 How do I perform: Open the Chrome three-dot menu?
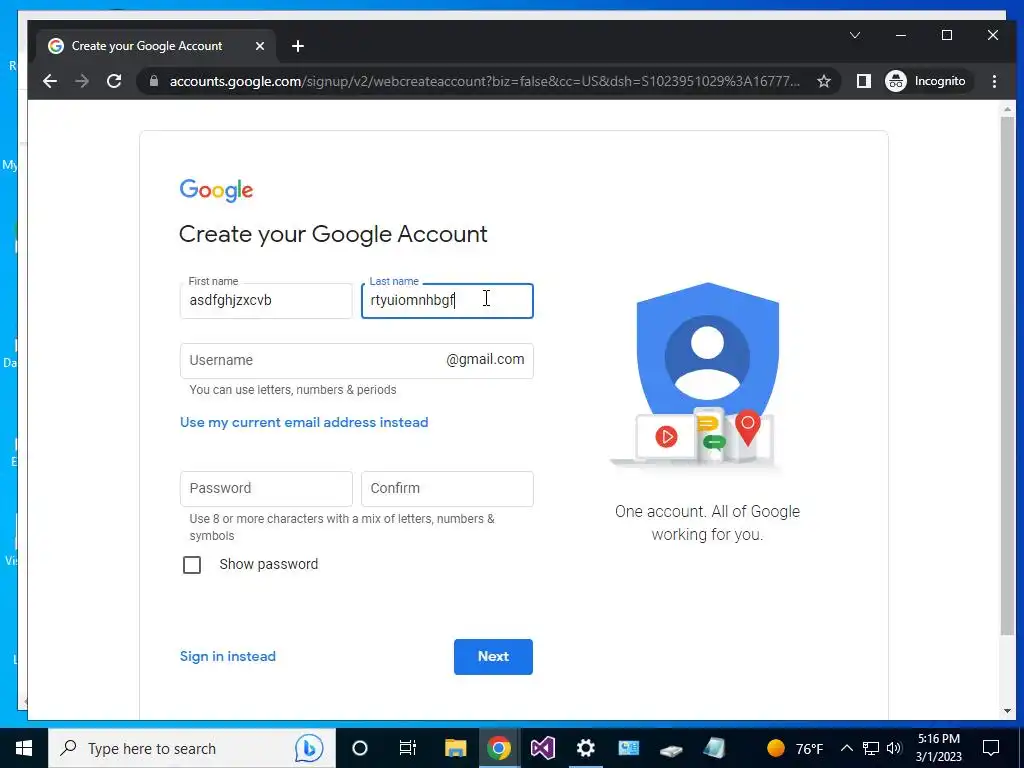click(994, 81)
